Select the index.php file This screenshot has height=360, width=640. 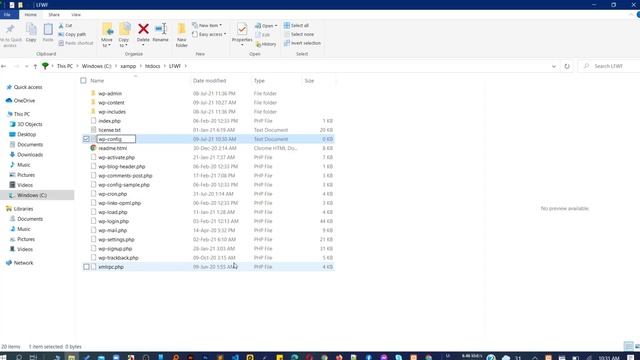208,121
